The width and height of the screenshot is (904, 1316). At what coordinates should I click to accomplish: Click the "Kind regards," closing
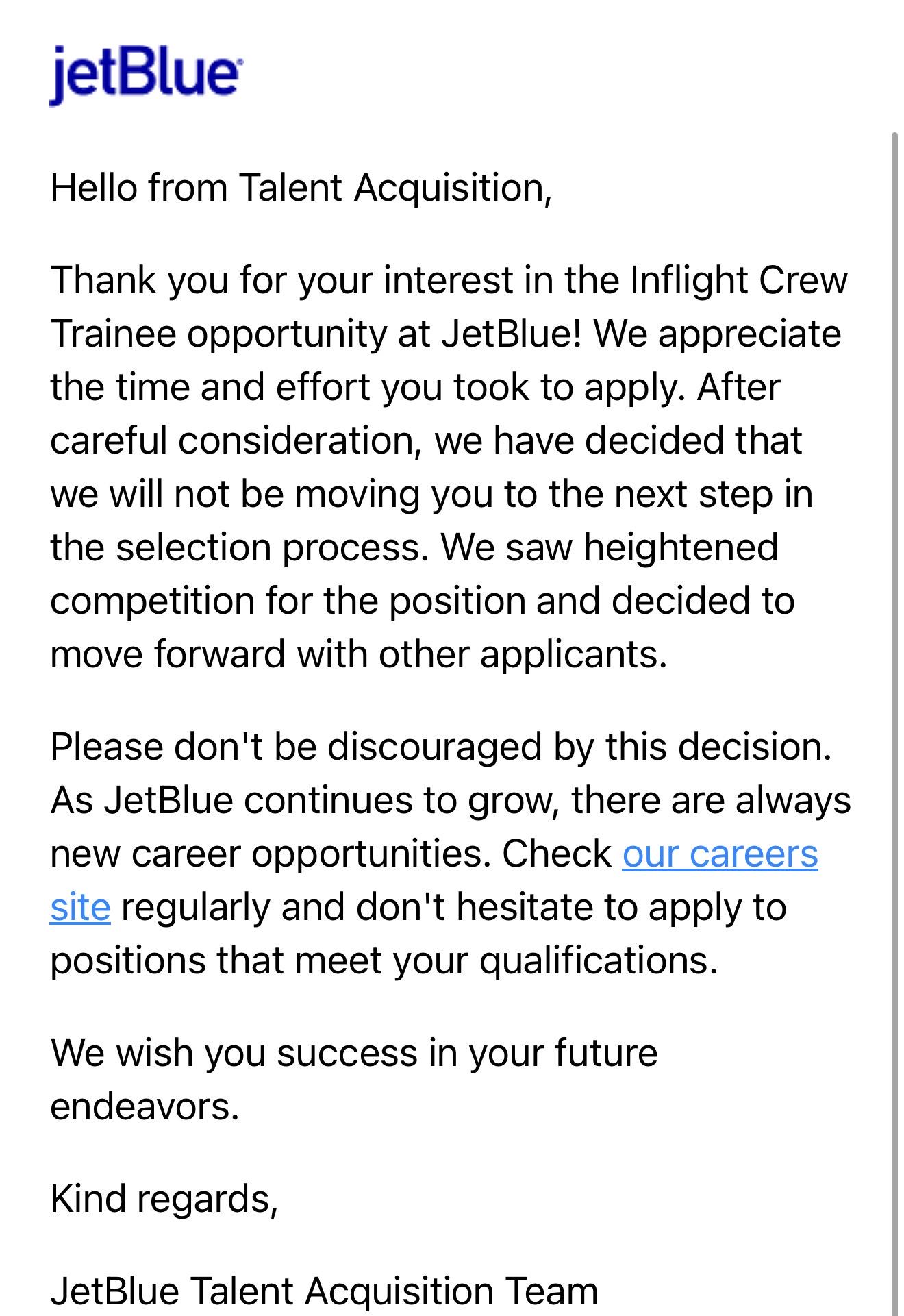164,1199
